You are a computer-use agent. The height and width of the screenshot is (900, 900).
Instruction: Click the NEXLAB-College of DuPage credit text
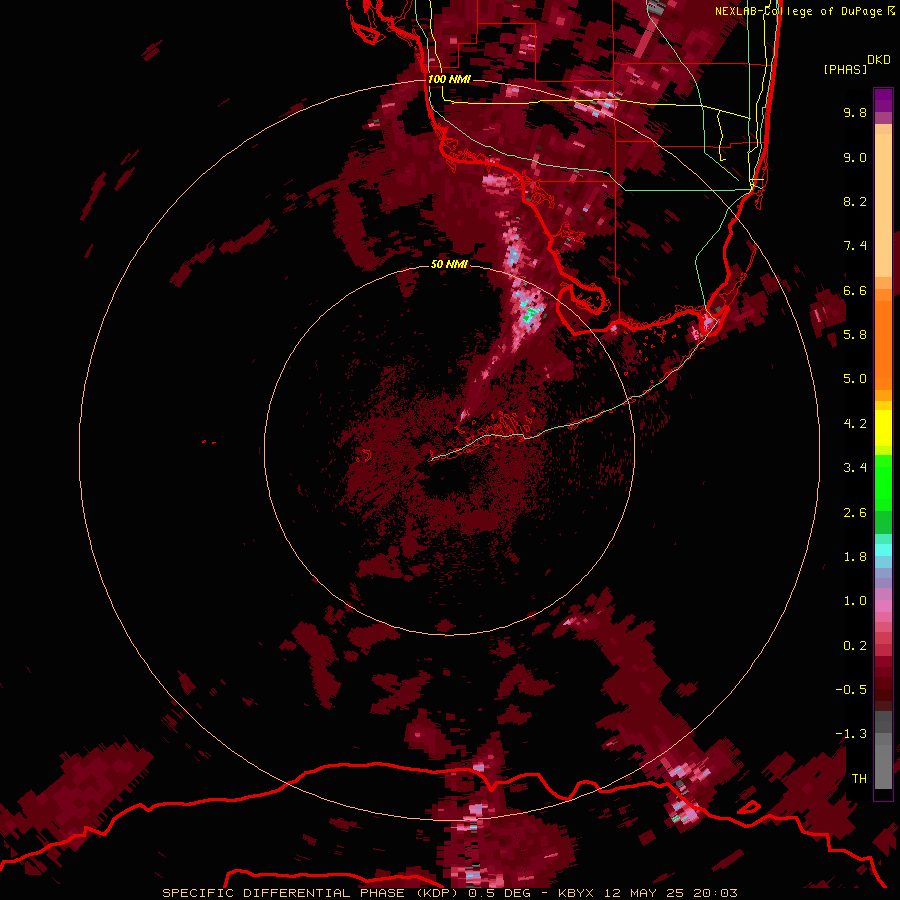(798, 11)
